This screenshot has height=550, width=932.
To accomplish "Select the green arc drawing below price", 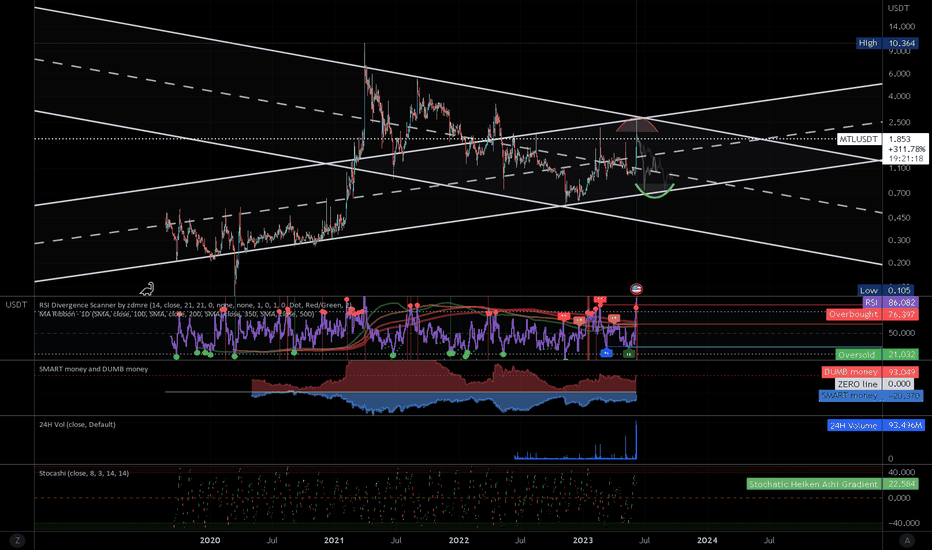I will (654, 191).
